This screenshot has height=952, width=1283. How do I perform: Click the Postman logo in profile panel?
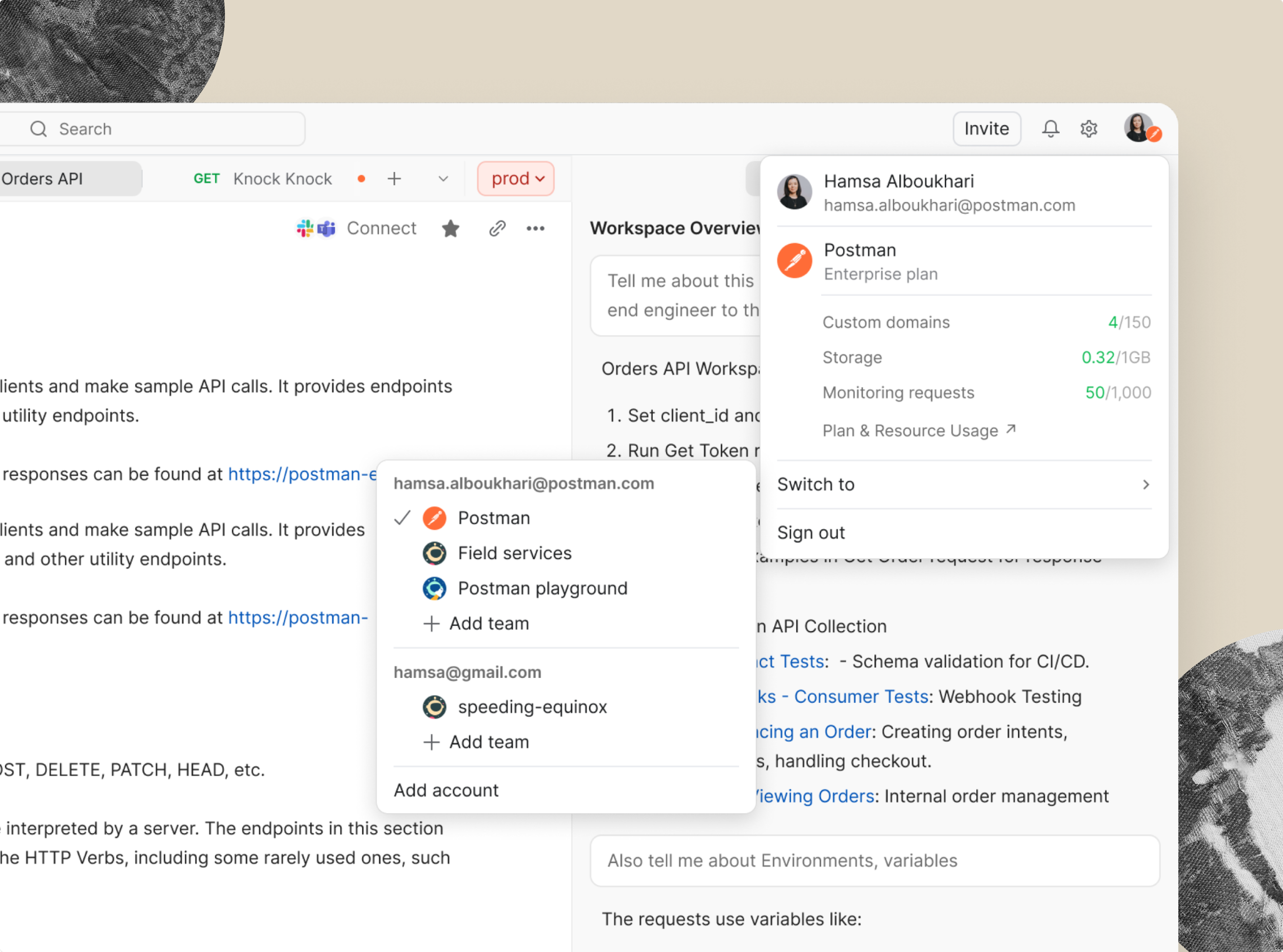coord(794,261)
